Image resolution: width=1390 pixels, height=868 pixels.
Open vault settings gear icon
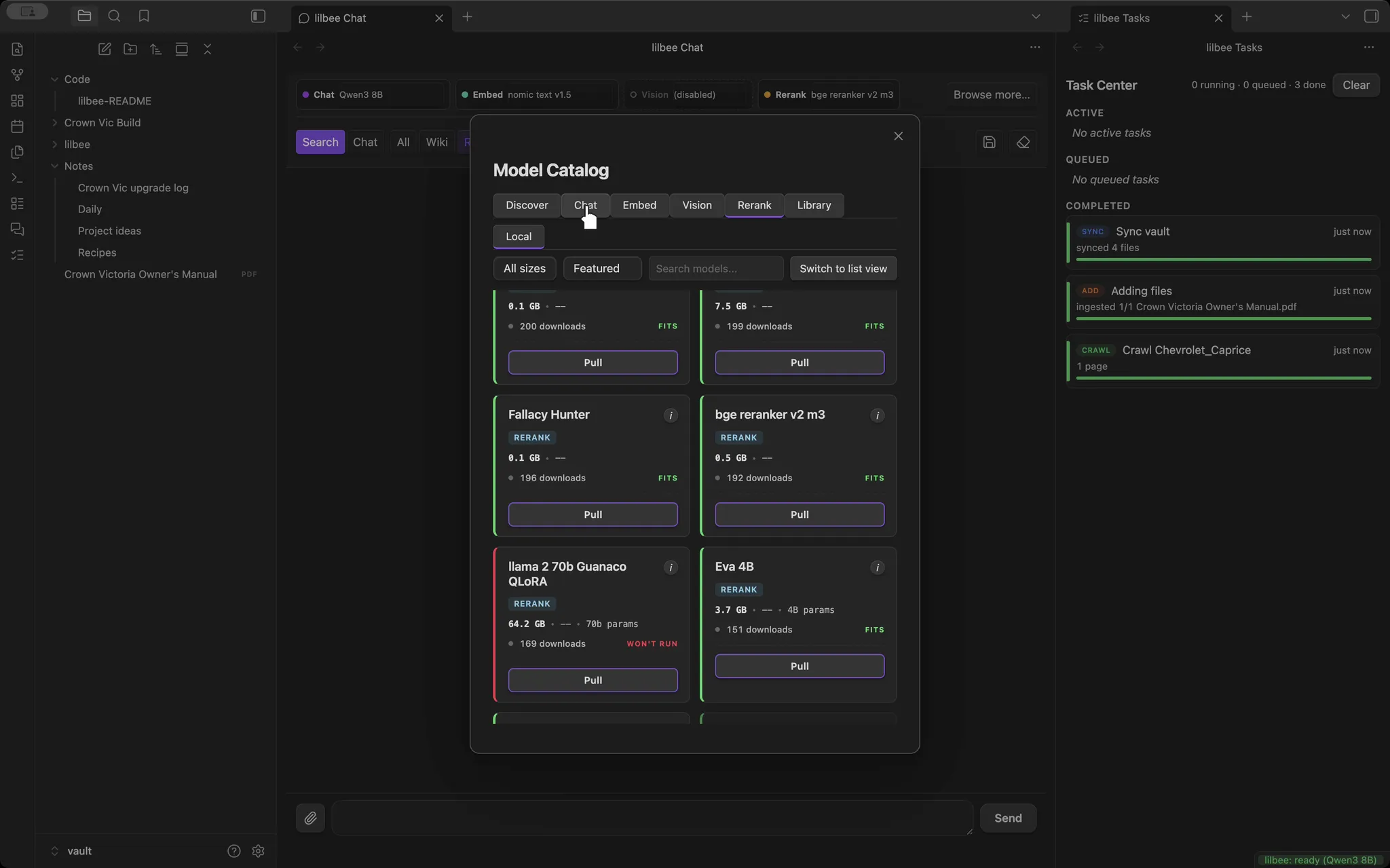coord(258,850)
